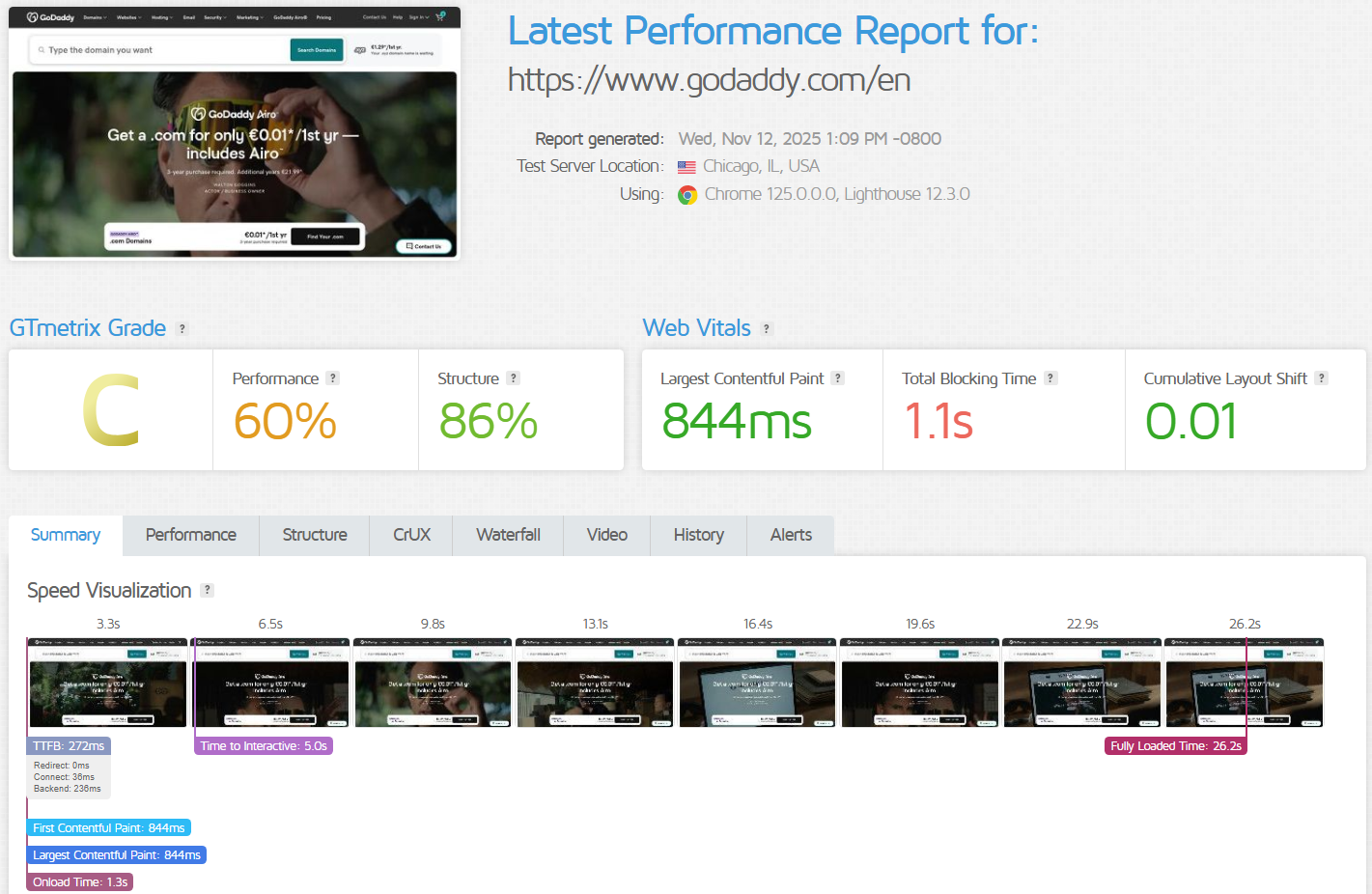The width and height of the screenshot is (1372, 894).
Task: Open the godaddy.com/en URL link
Action: (710, 79)
